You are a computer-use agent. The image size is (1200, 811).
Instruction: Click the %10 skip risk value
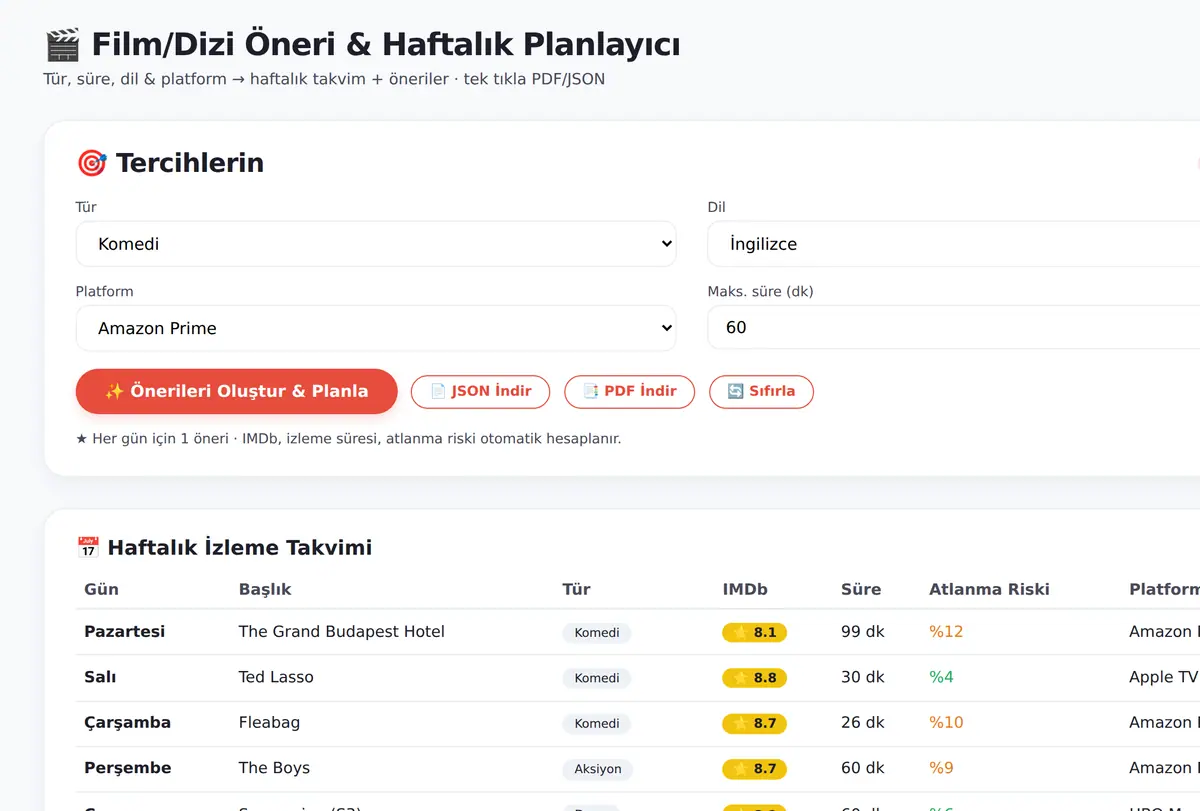click(x=946, y=722)
